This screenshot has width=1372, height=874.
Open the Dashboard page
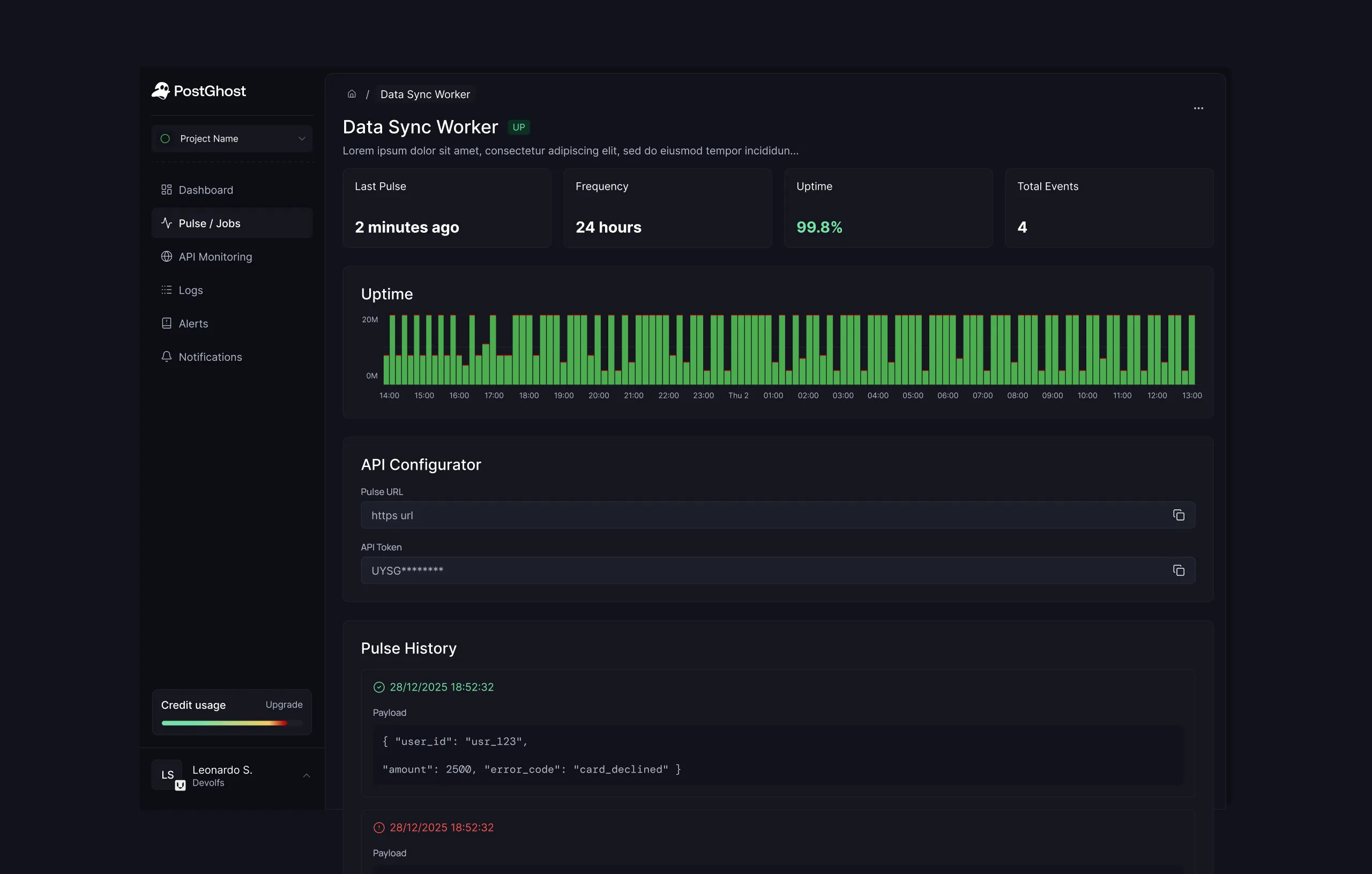[232, 190]
